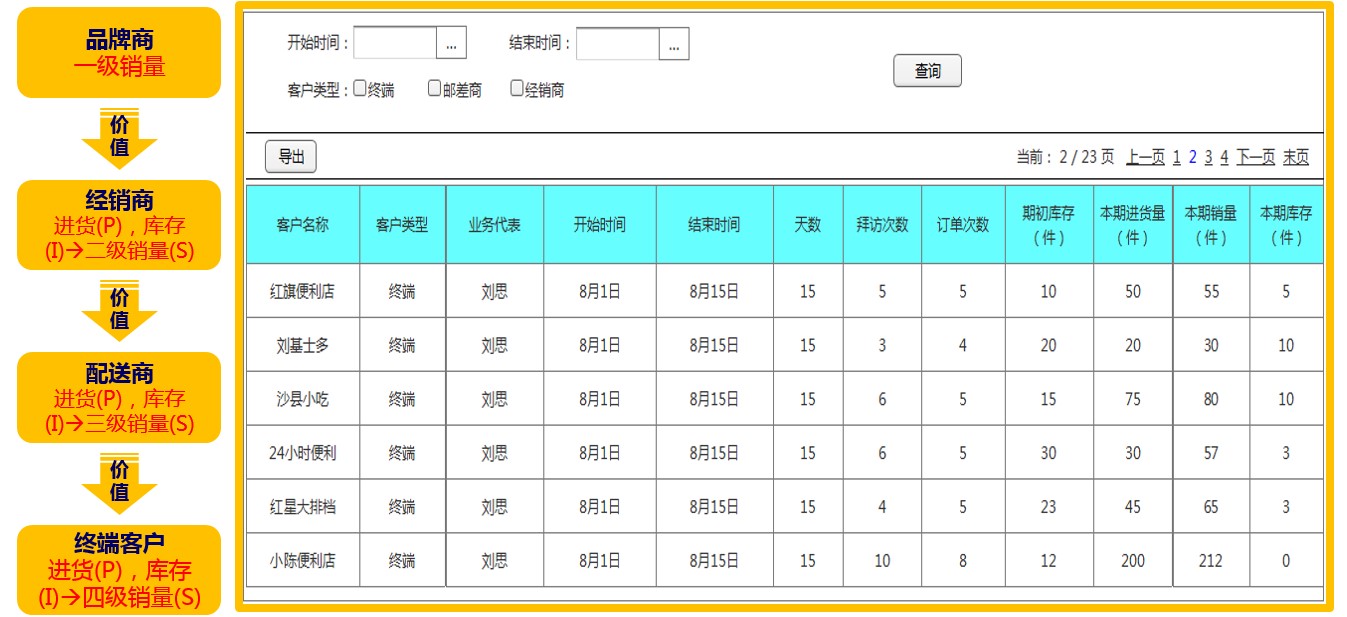1347x617 pixels.
Task: Open the 开始时间 date picker button
Action: (x=452, y=44)
